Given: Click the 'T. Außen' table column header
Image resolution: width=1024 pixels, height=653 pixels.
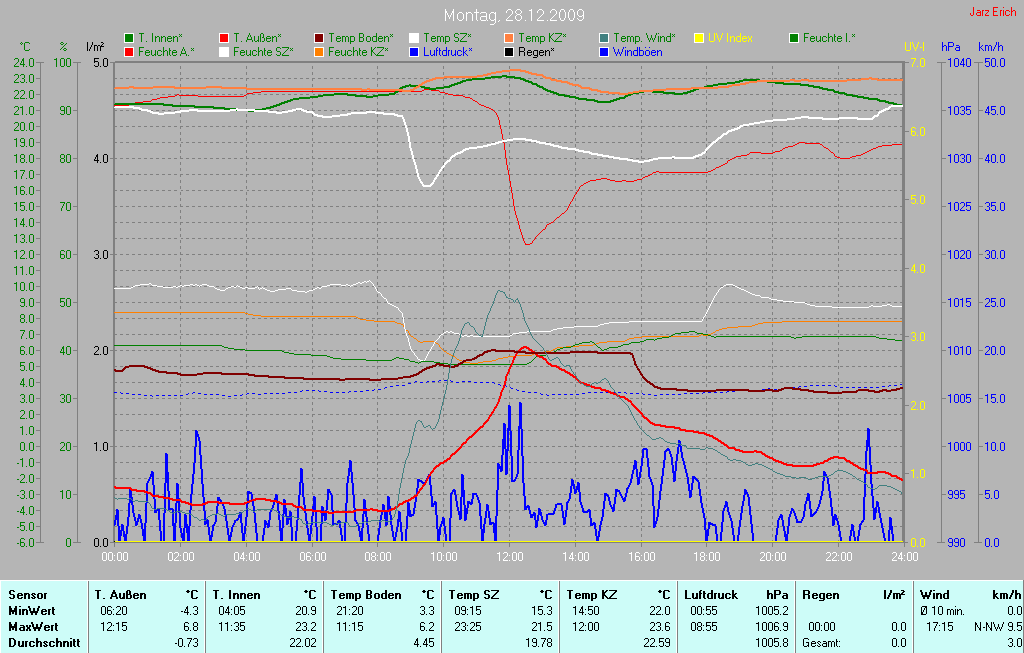Looking at the screenshot, I should coord(120,595).
